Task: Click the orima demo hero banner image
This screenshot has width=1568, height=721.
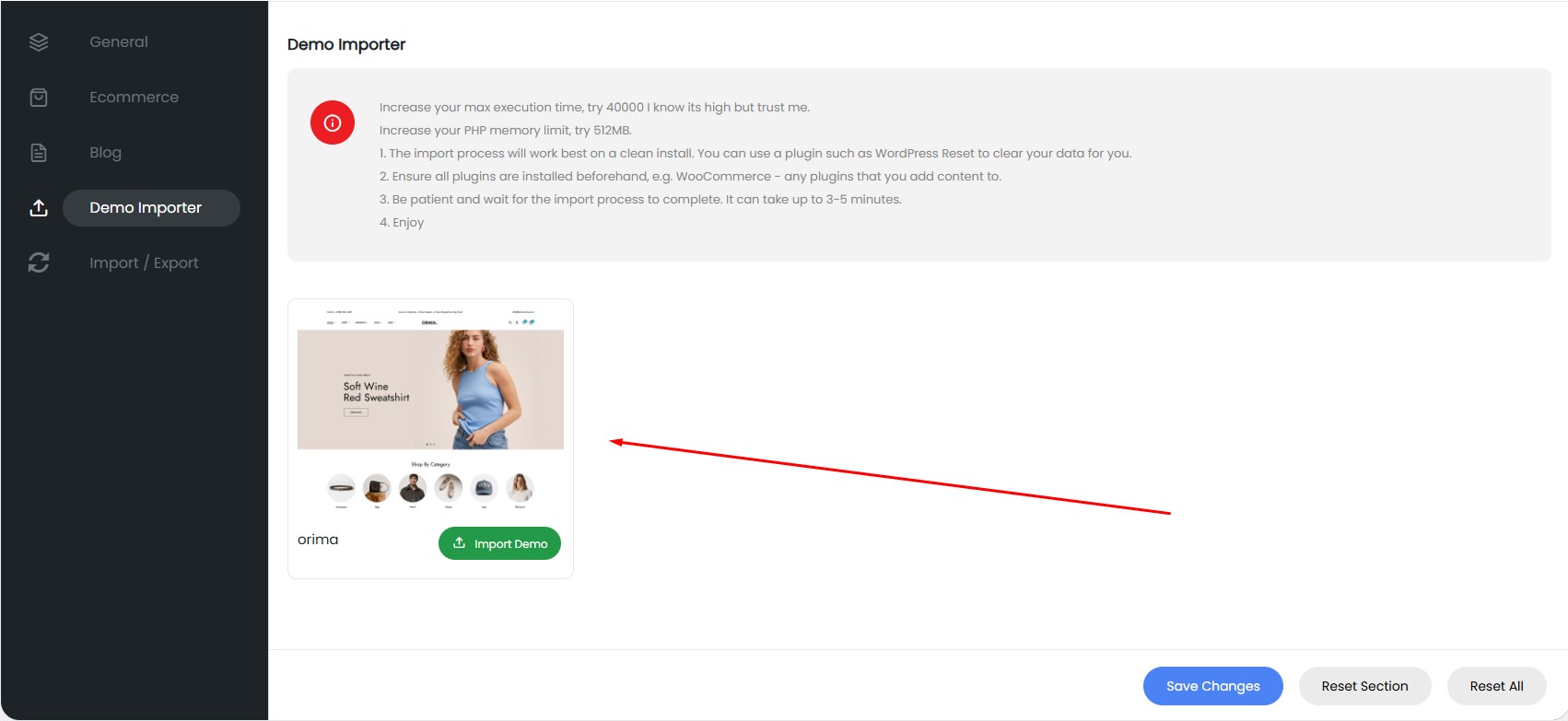Action: [x=430, y=390]
